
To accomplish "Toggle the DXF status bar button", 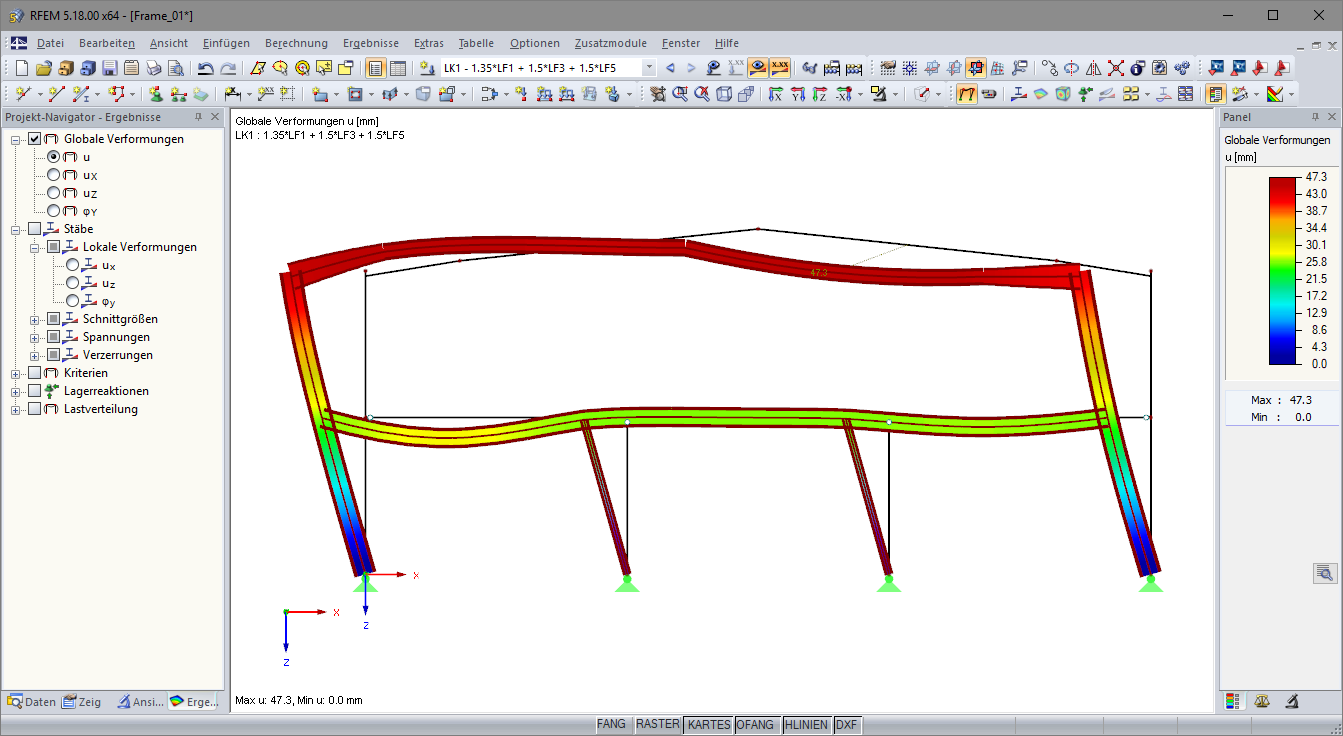I will click(x=846, y=724).
